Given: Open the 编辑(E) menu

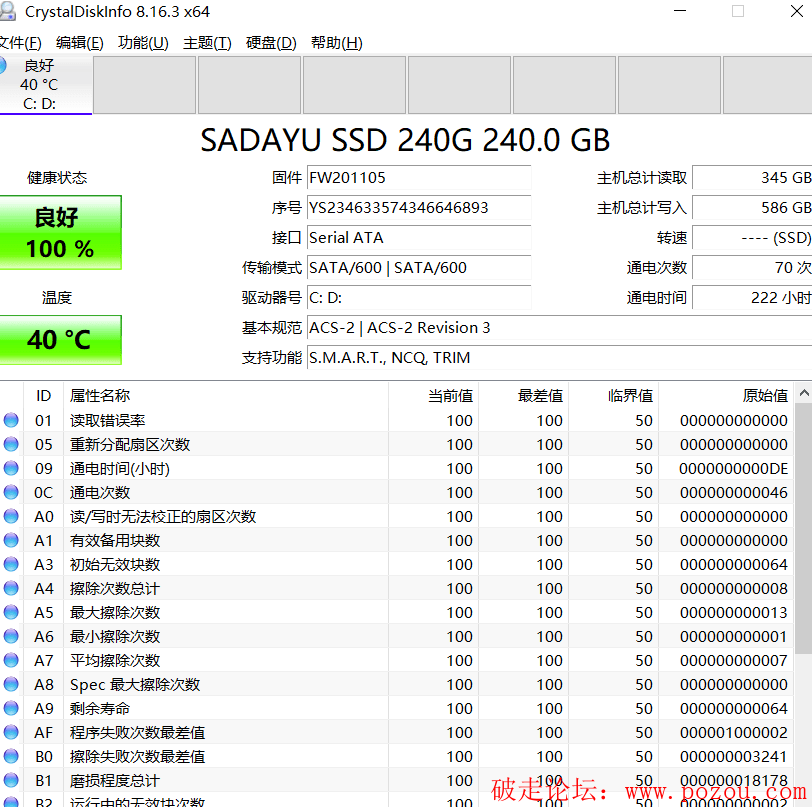Looking at the screenshot, I should 80,42.
